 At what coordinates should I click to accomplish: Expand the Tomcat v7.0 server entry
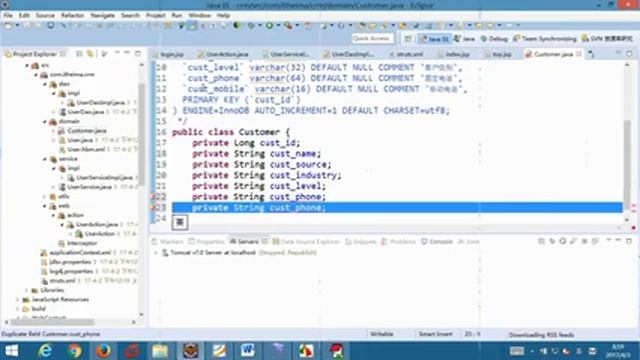156,253
